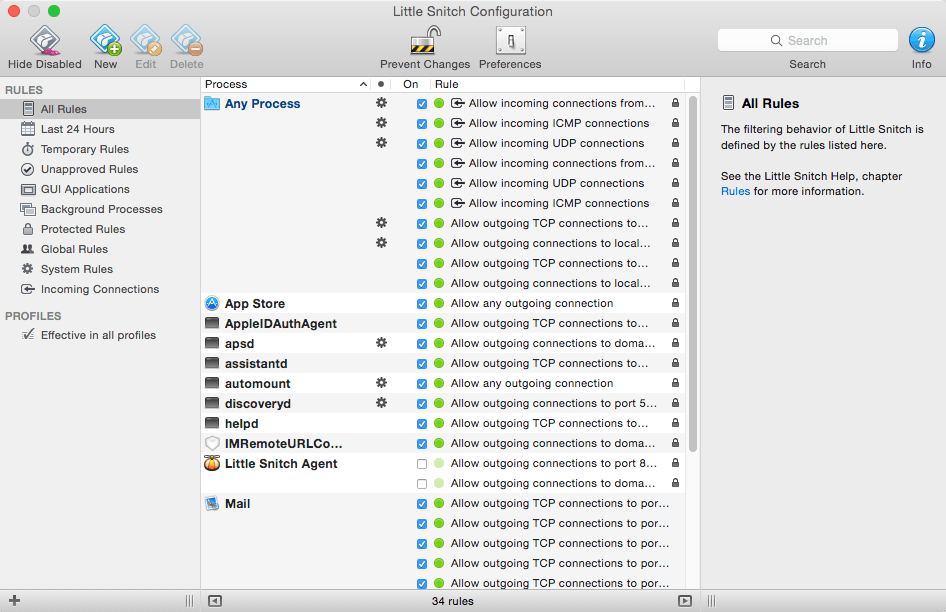Select 'Allow any outgoing connection' for automount
Viewport: 946px width, 612px height.
point(532,383)
